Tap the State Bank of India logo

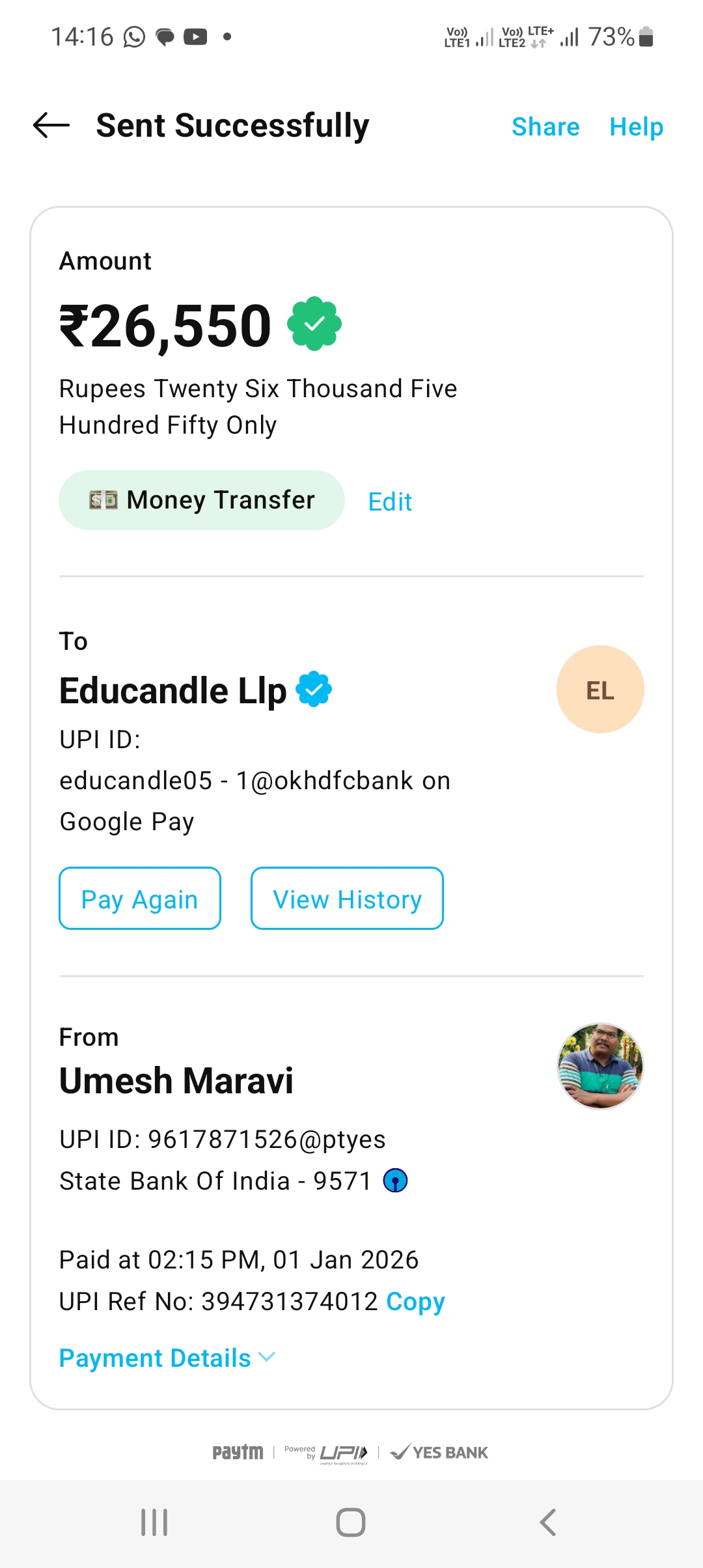[x=395, y=1180]
